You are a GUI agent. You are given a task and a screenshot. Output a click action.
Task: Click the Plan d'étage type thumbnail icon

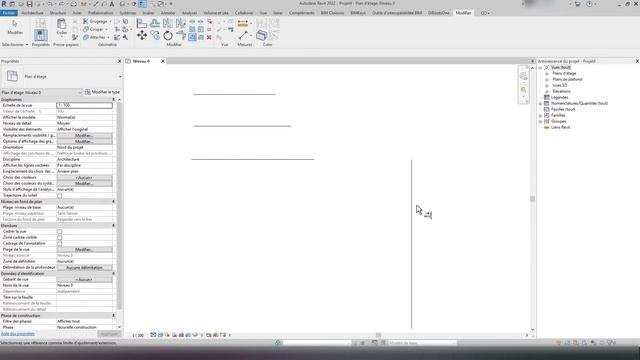point(12,76)
